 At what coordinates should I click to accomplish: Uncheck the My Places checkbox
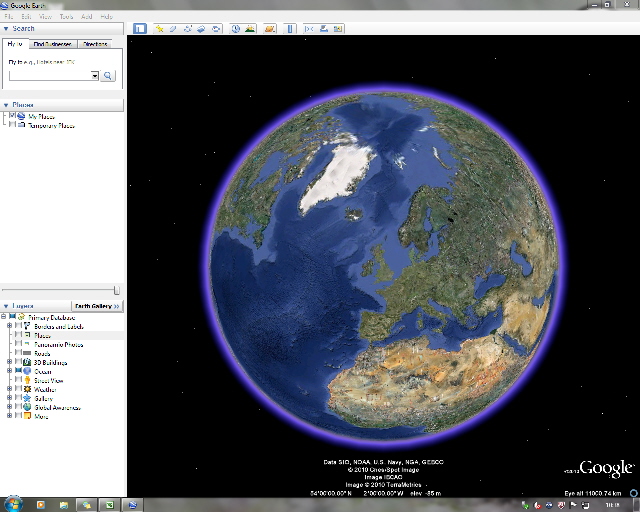click(x=12, y=116)
